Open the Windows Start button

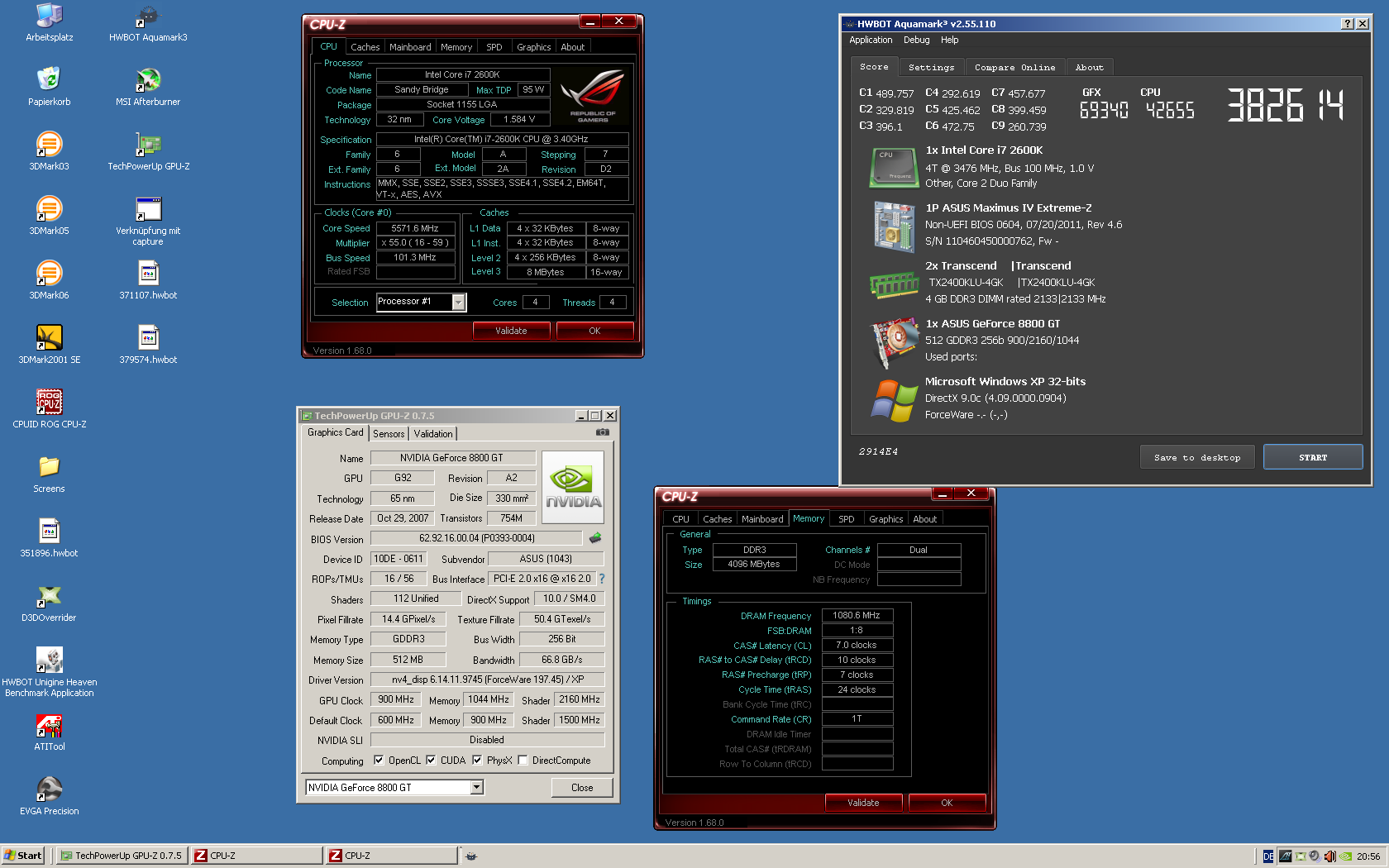[22, 856]
